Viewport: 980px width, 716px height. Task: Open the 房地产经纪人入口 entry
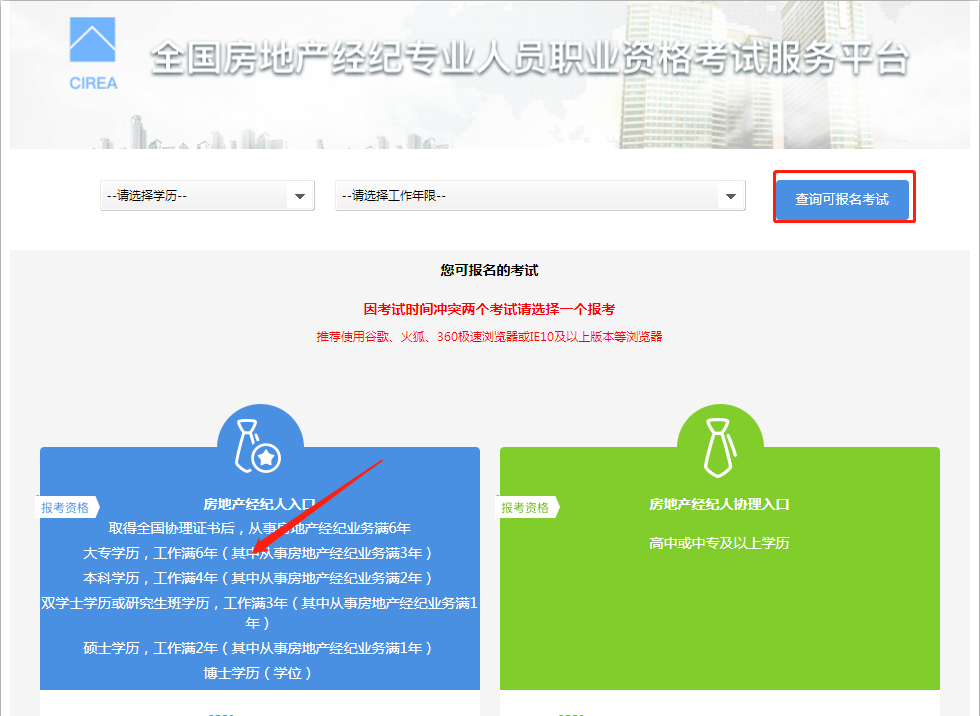point(259,504)
